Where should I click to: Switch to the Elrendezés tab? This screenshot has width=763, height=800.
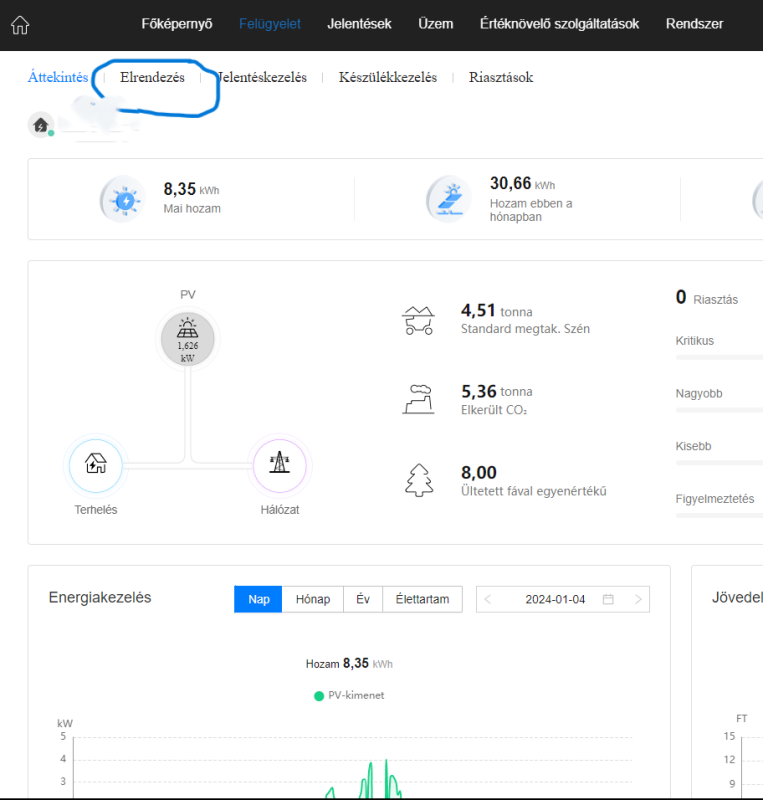click(x=152, y=78)
